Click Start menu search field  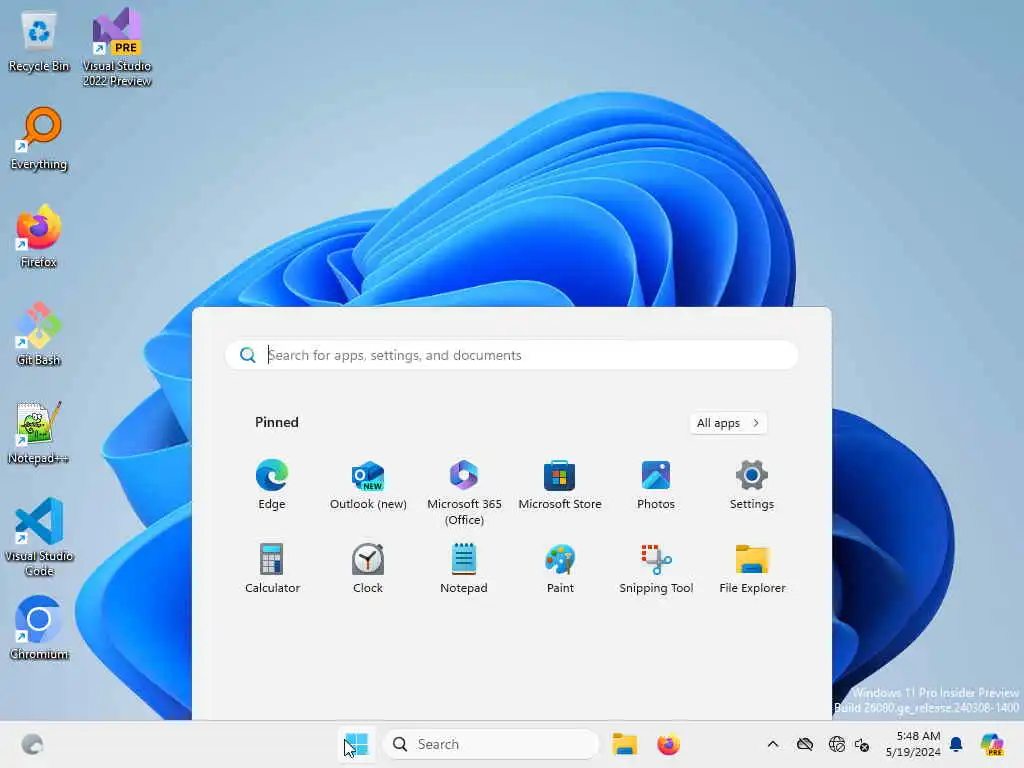pos(511,355)
